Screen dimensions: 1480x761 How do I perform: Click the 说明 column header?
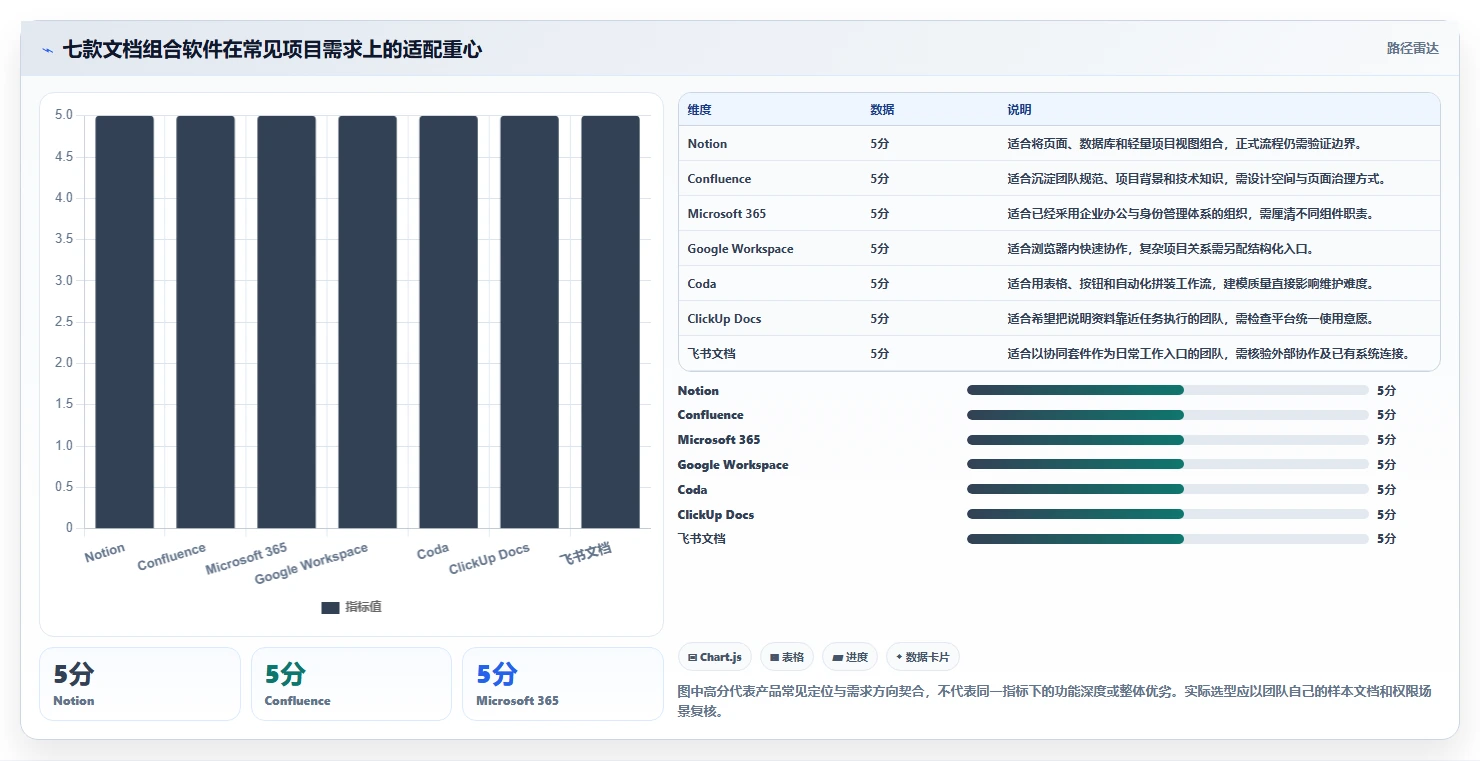point(1019,110)
